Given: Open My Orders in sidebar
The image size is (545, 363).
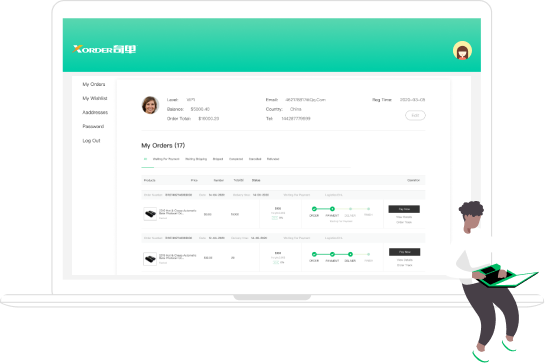Looking at the screenshot, I should point(93,84).
